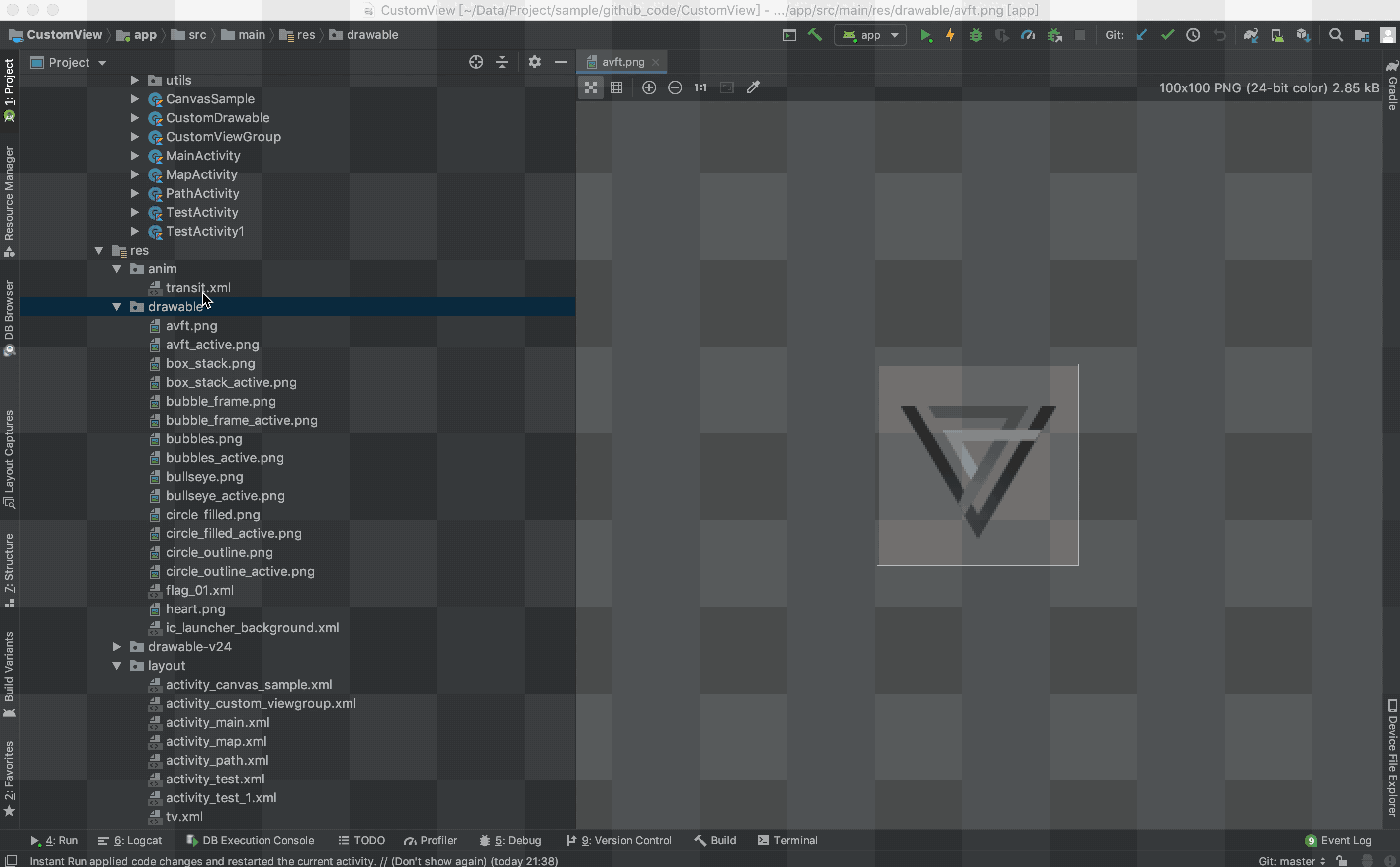Run the app with the green play icon

tap(925, 35)
